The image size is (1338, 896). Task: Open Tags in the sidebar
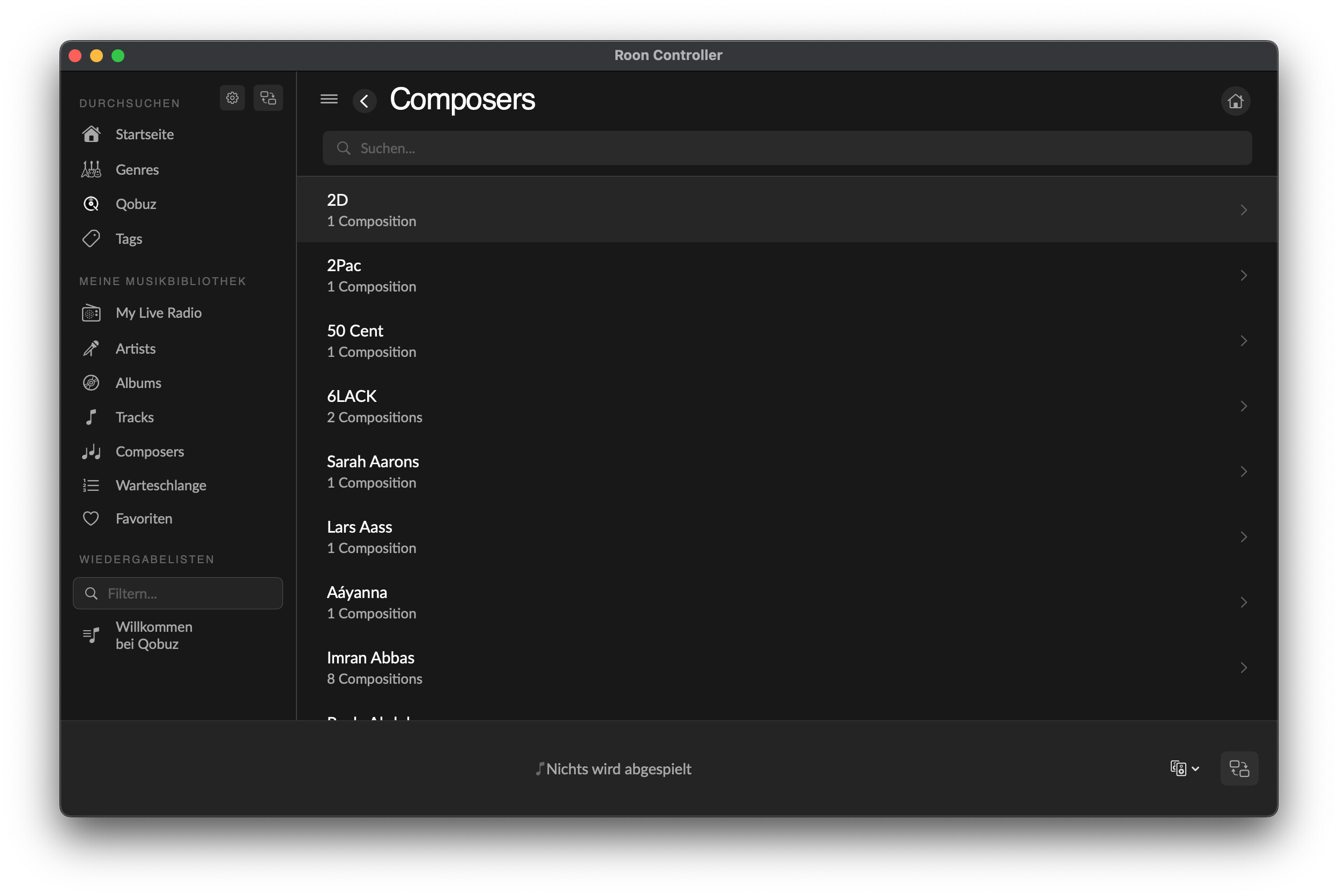tap(129, 239)
